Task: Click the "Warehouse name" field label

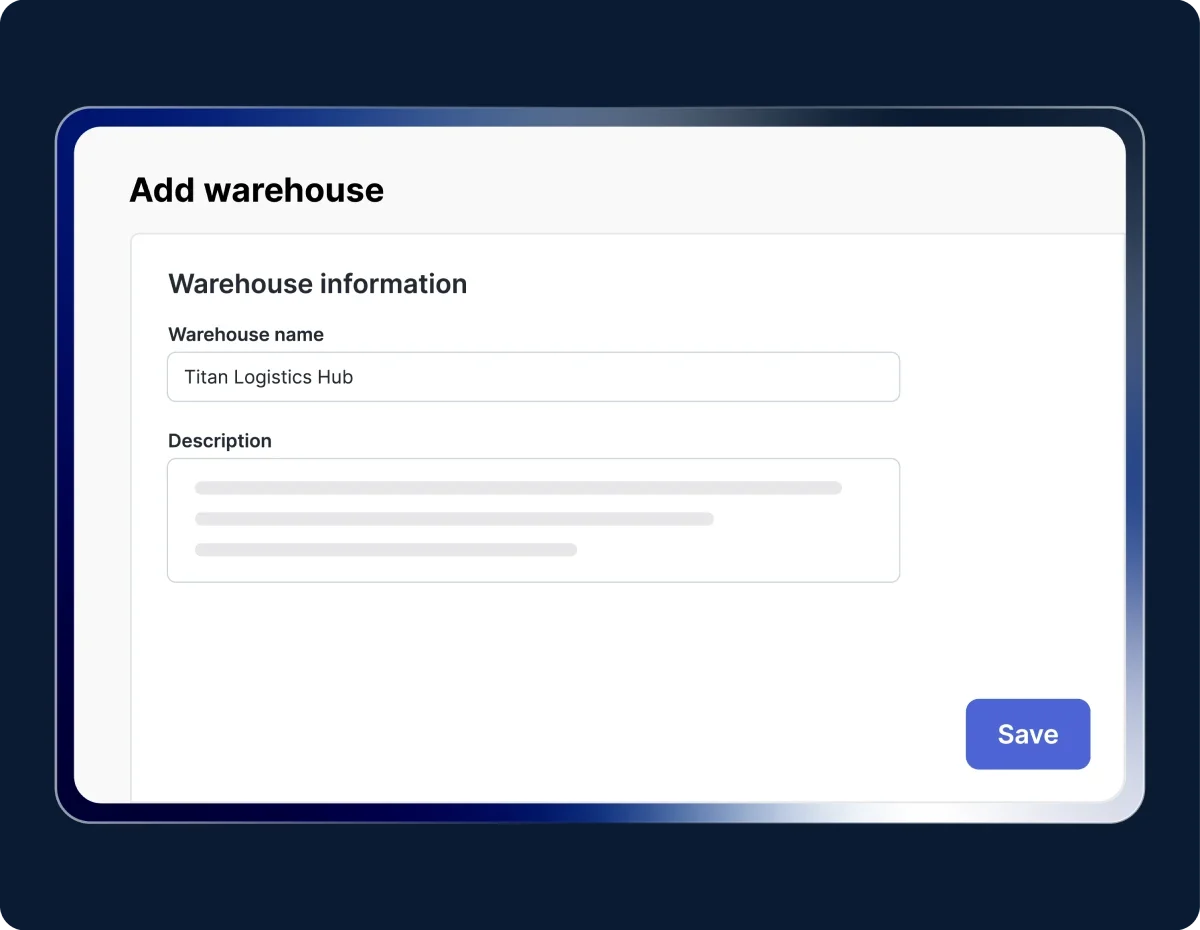Action: 246,334
